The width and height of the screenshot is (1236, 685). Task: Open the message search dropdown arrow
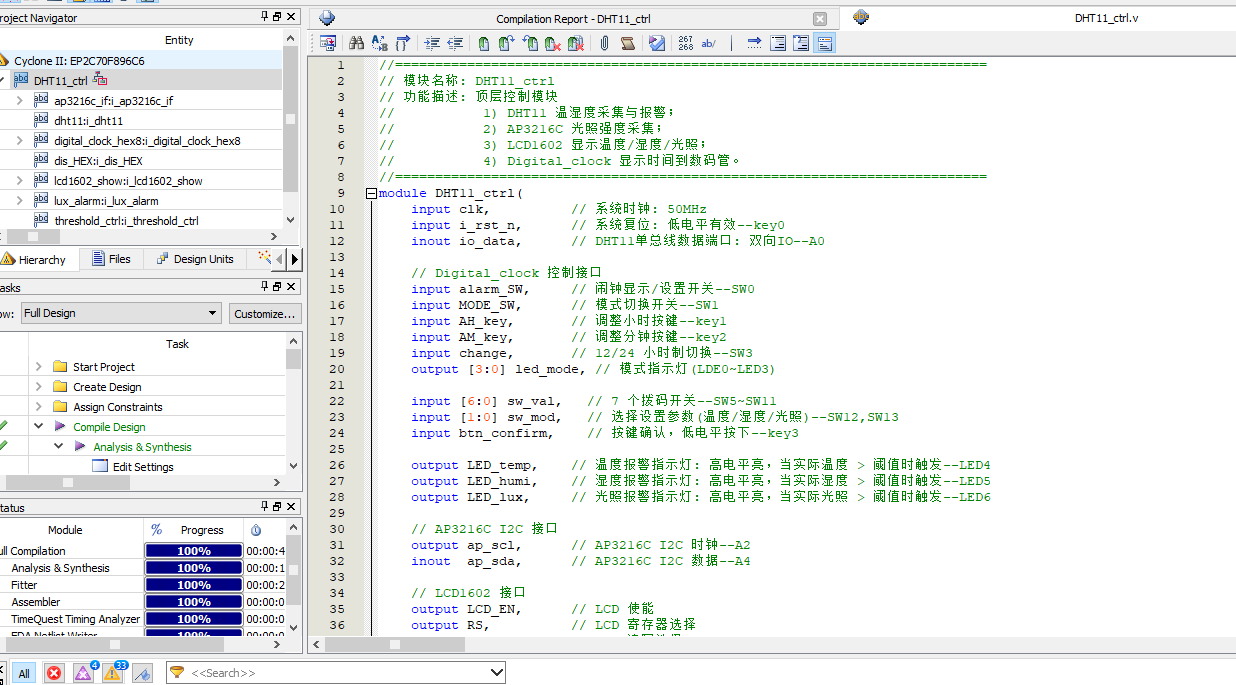tap(497, 673)
